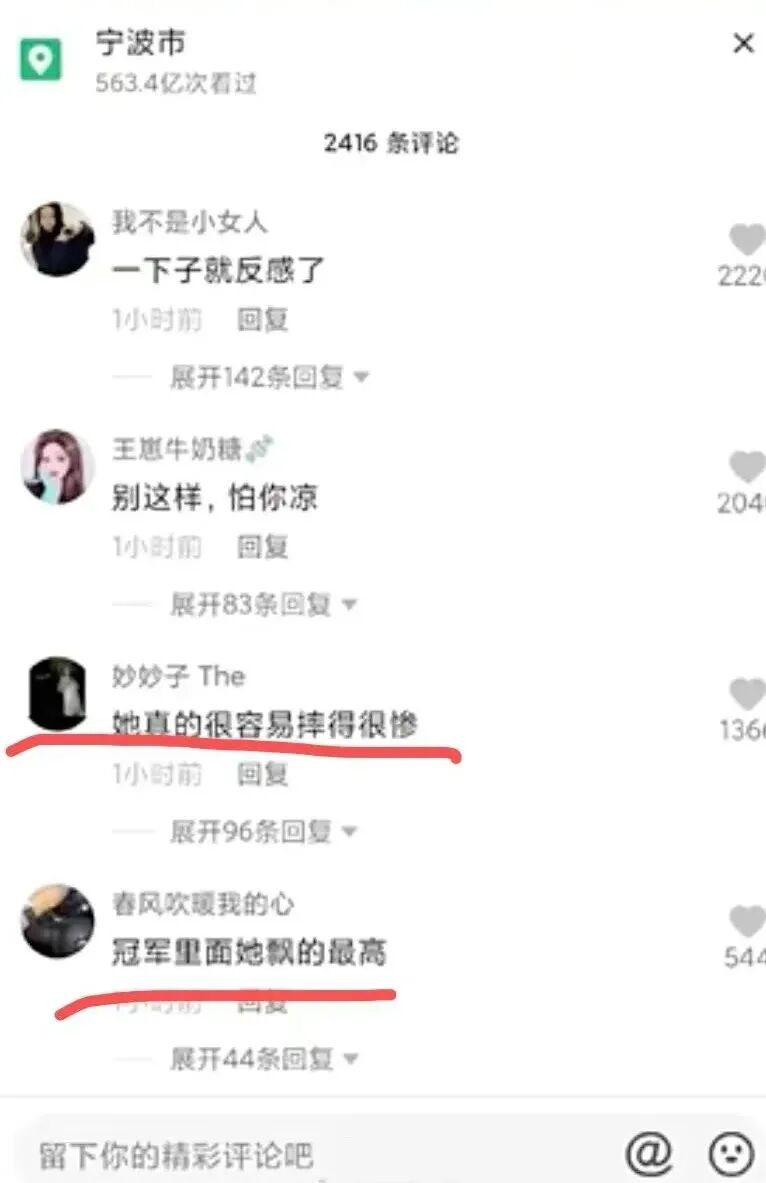Open avatar of 妙妙子 The
Viewport: 766px width, 1183px height.
(x=57, y=693)
